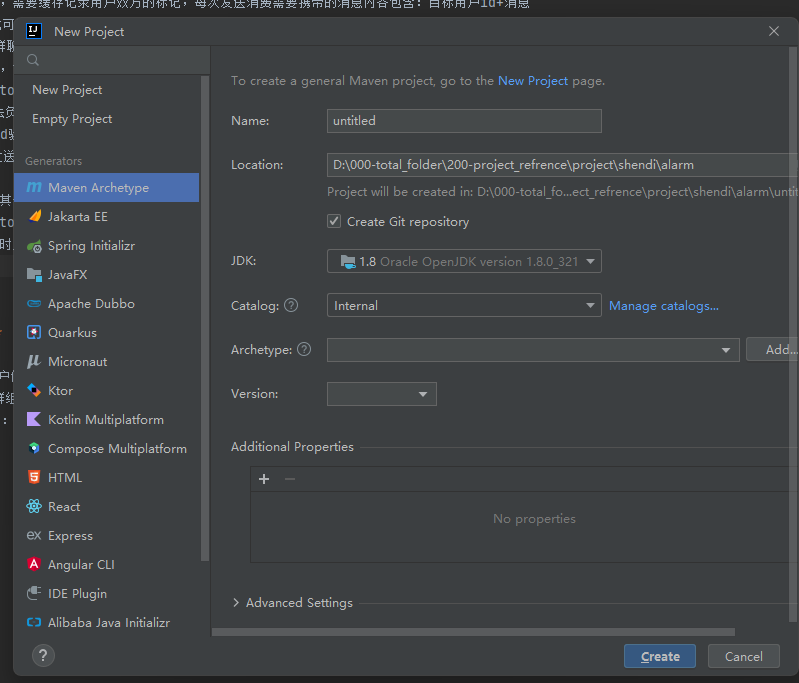
Task: Follow the New Project page link
Action: (533, 81)
